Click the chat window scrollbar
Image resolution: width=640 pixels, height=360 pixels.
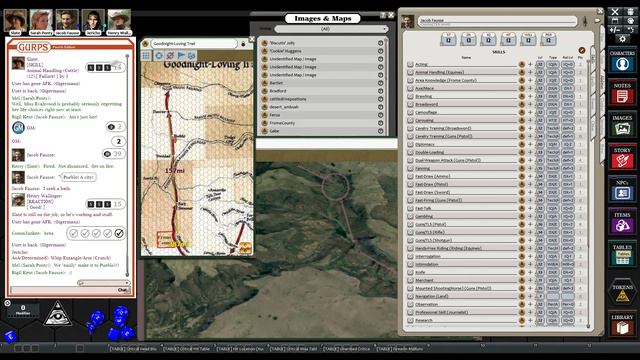pyautogui.click(x=127, y=165)
